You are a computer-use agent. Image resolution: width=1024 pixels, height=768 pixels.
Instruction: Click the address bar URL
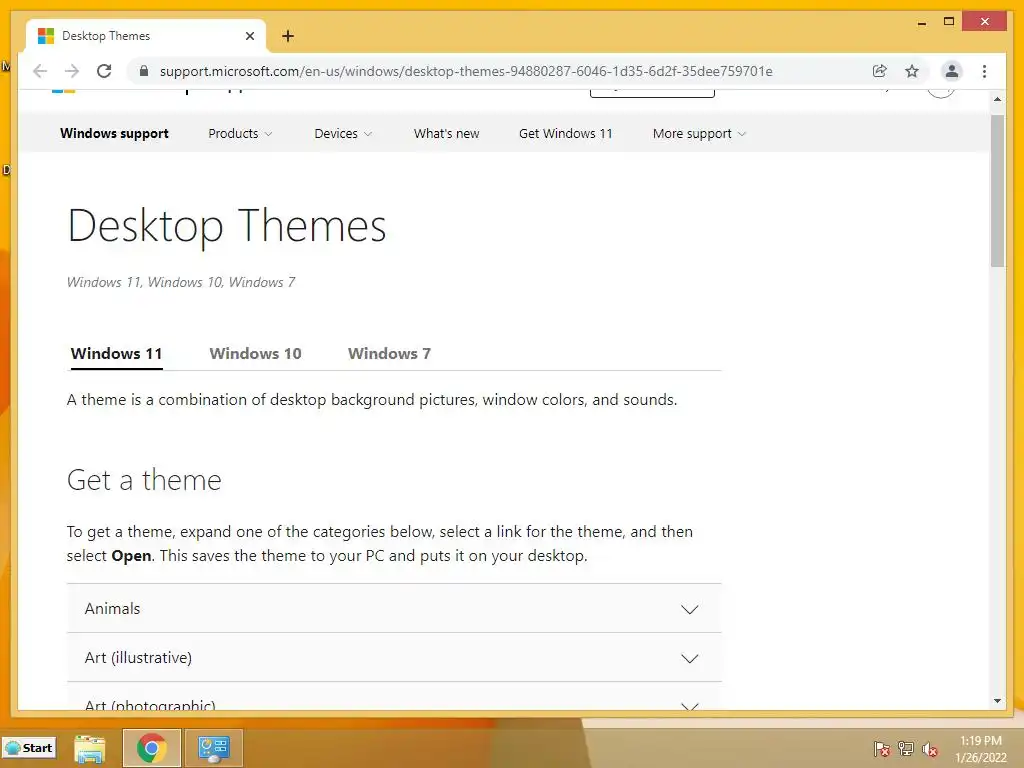tap(466, 71)
